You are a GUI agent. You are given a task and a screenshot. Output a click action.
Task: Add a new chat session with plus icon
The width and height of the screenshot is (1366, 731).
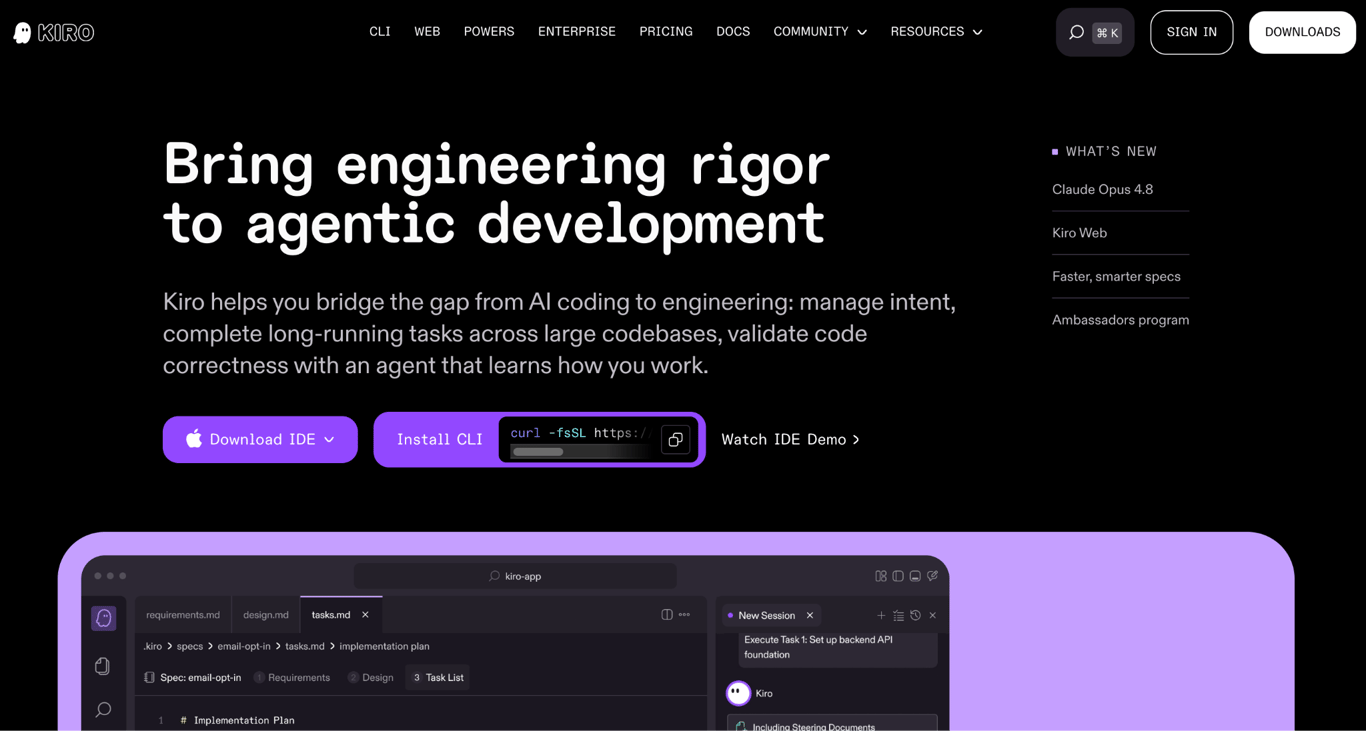click(881, 616)
